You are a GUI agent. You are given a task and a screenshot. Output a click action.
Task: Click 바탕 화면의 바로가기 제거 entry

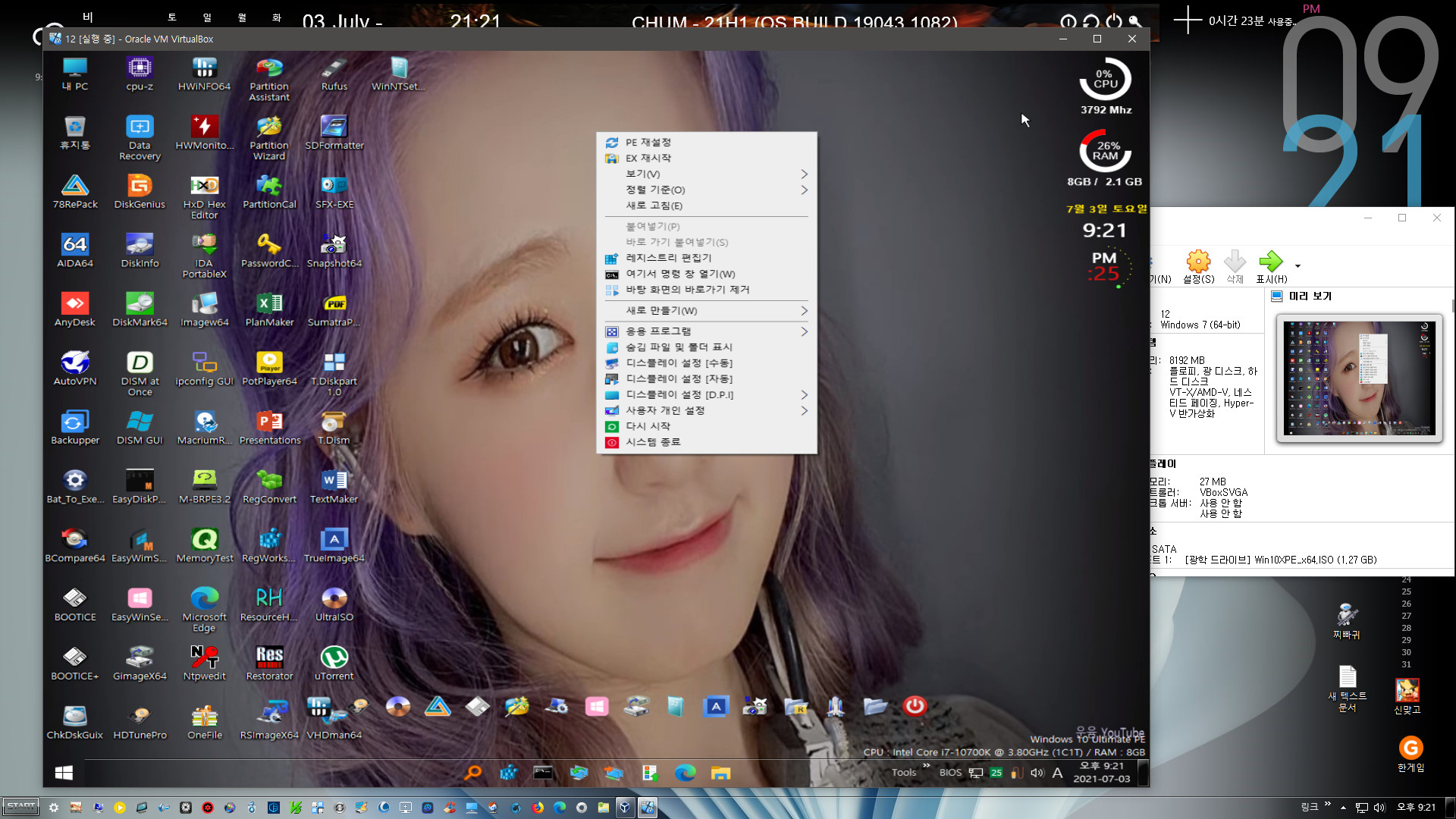pos(707,290)
